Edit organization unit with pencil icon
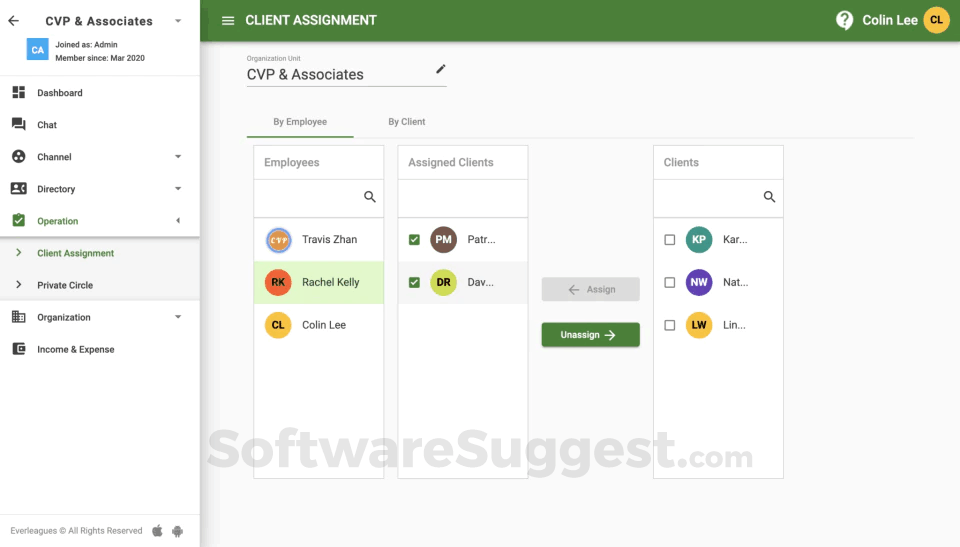Image resolution: width=960 pixels, height=547 pixels. [440, 69]
